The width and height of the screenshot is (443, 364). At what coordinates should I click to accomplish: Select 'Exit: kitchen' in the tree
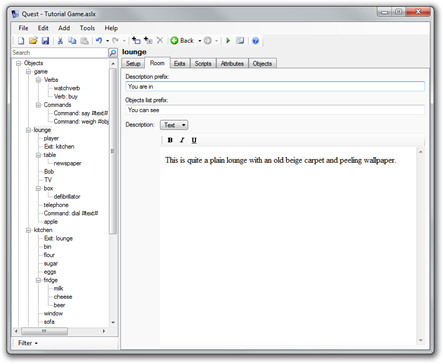59,146
